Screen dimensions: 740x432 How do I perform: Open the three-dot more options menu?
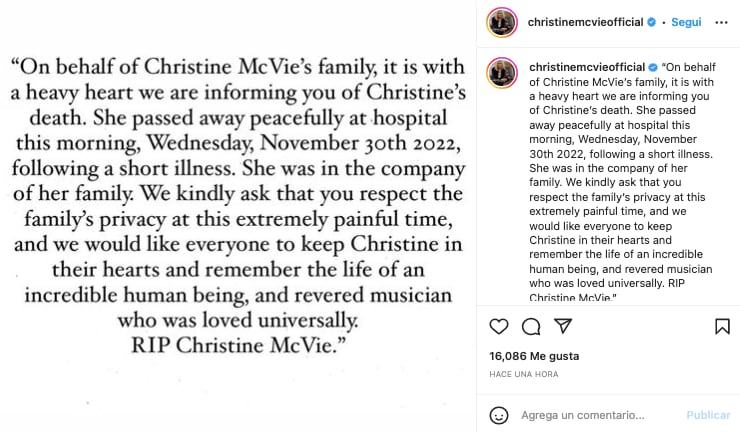pyautogui.click(x=722, y=22)
